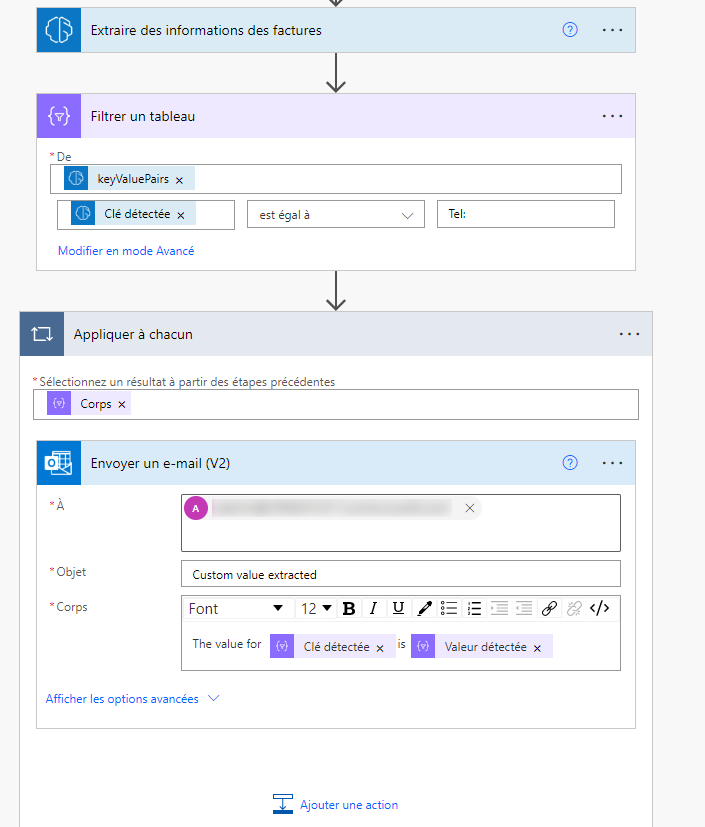This screenshot has height=827, width=705.
Task: Open the ellipsis menu for Filtrer un tableau
Action: point(612,116)
